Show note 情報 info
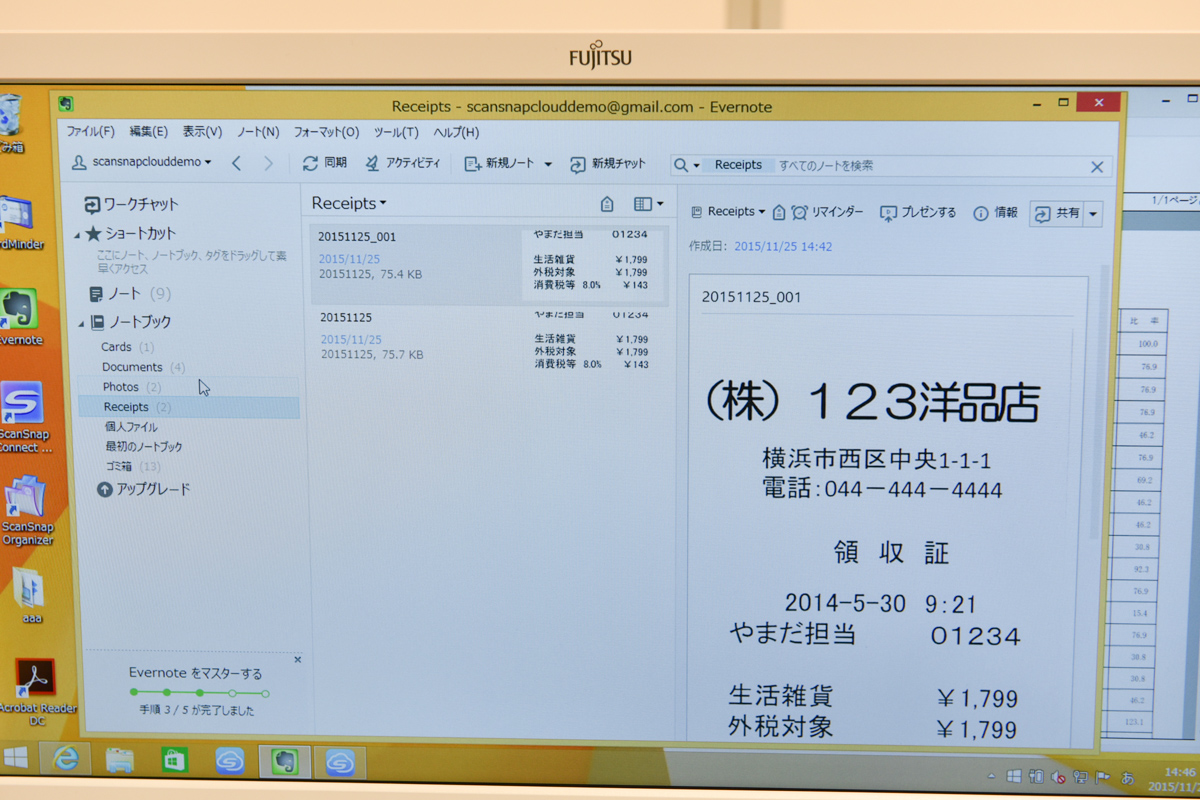This screenshot has height=800, width=1200. [x=995, y=213]
